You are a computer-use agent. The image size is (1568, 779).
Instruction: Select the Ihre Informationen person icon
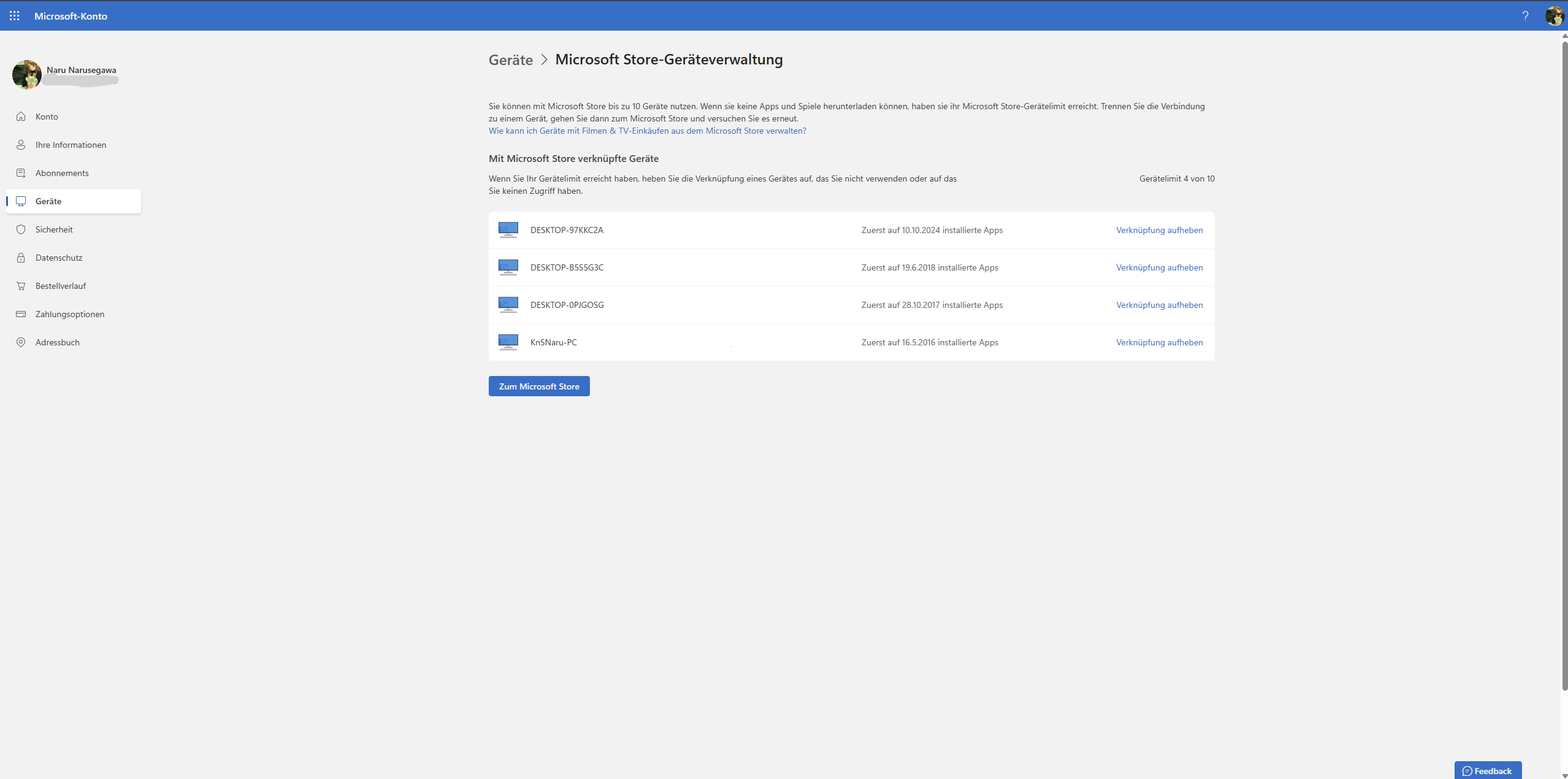click(21, 144)
